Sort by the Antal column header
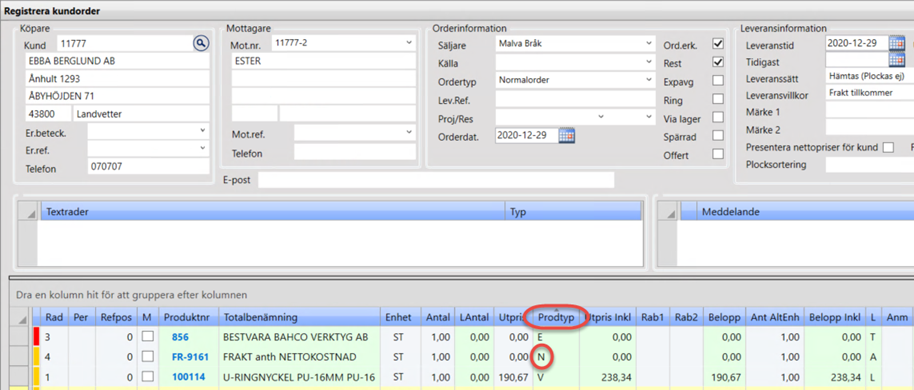914x390 pixels. click(437, 318)
